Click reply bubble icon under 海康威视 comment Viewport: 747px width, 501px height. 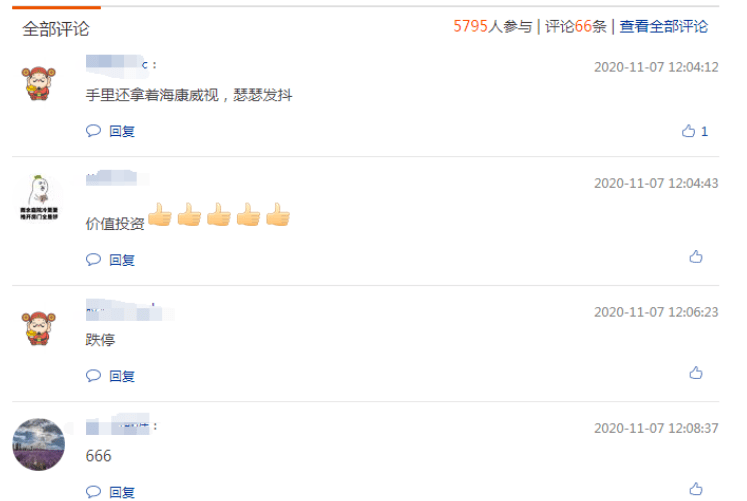tap(93, 130)
